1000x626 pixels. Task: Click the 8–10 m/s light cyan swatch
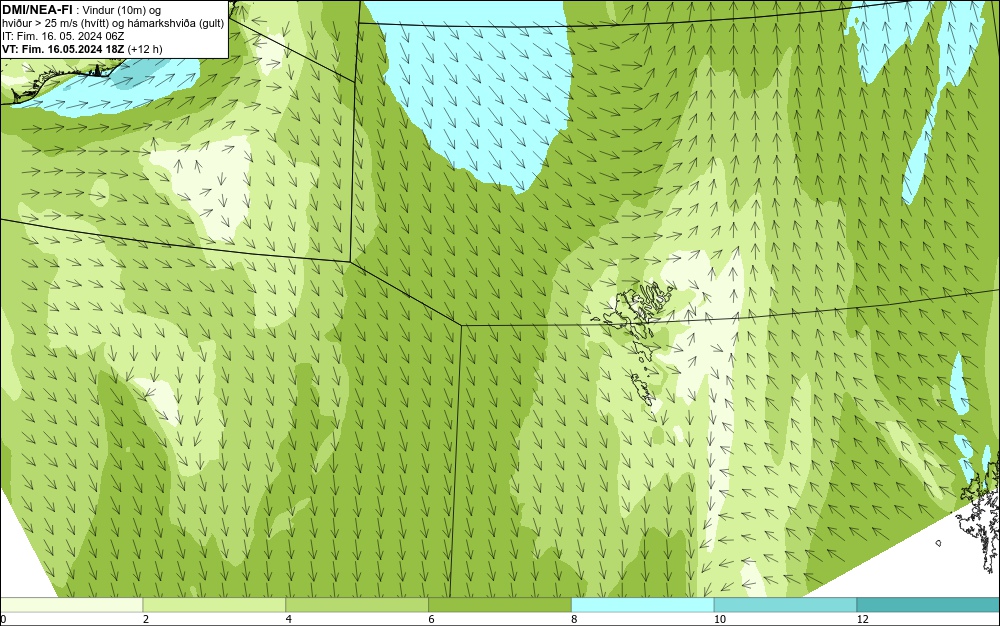[x=643, y=605]
